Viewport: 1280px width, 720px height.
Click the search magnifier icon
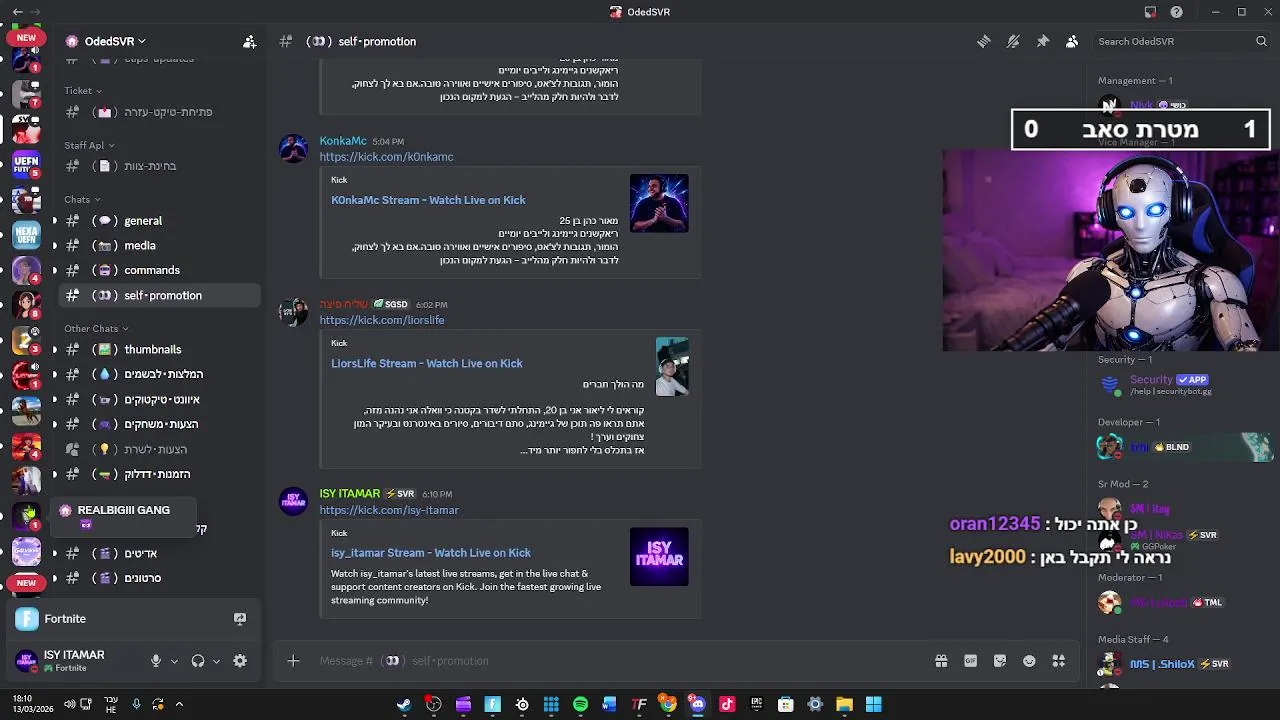pos(1261,41)
